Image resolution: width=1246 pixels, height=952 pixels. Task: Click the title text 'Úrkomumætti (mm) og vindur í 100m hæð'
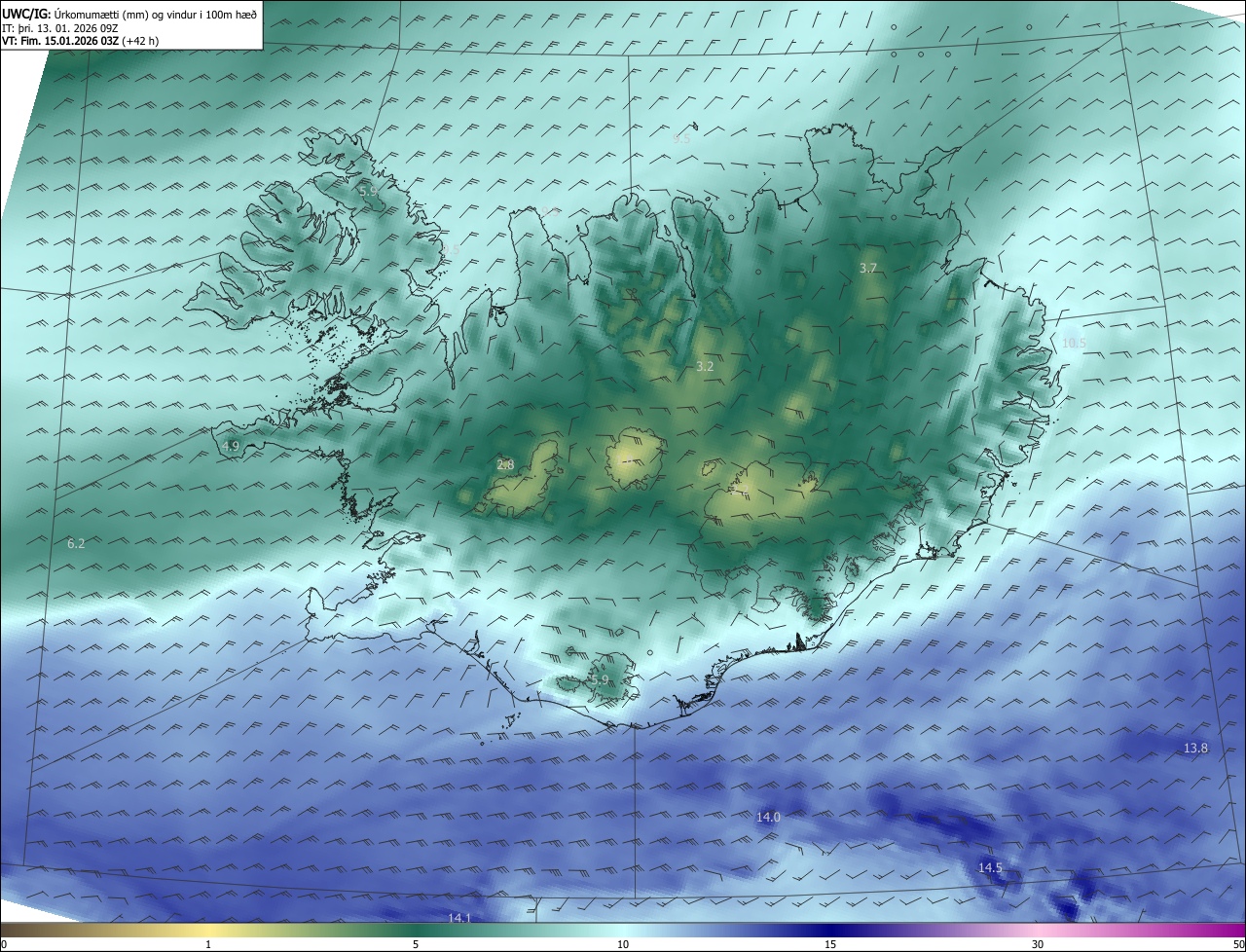[x=156, y=14]
